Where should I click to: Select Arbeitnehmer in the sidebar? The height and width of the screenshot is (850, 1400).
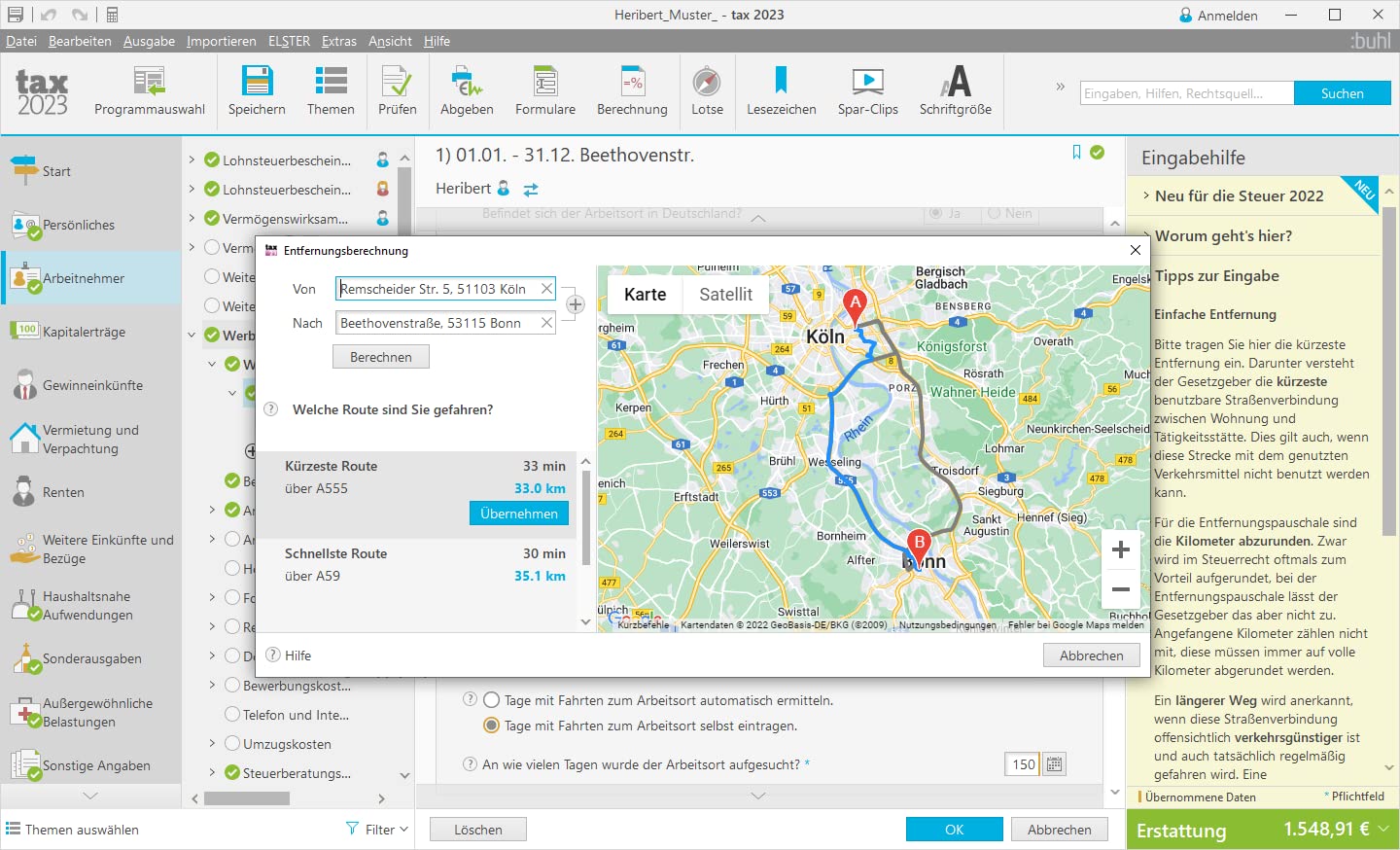91,278
